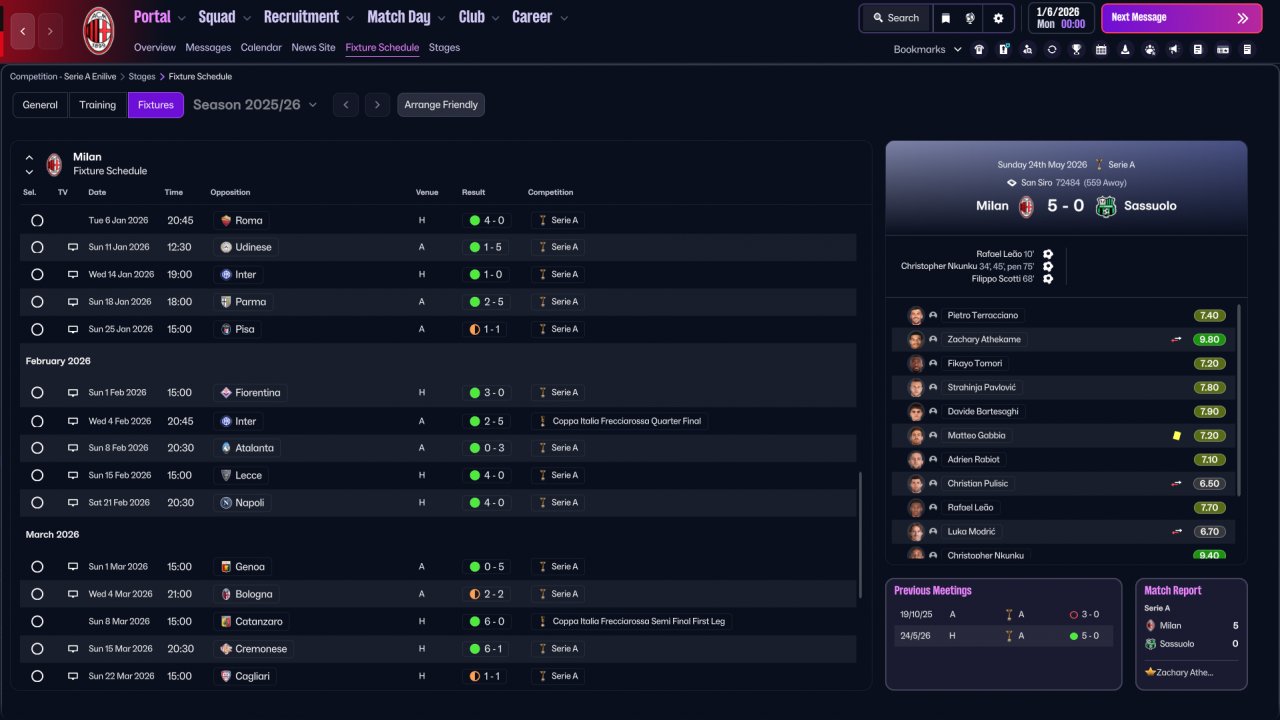Select the Genoa fixture radio button
1280x720 pixels.
pos(37,567)
